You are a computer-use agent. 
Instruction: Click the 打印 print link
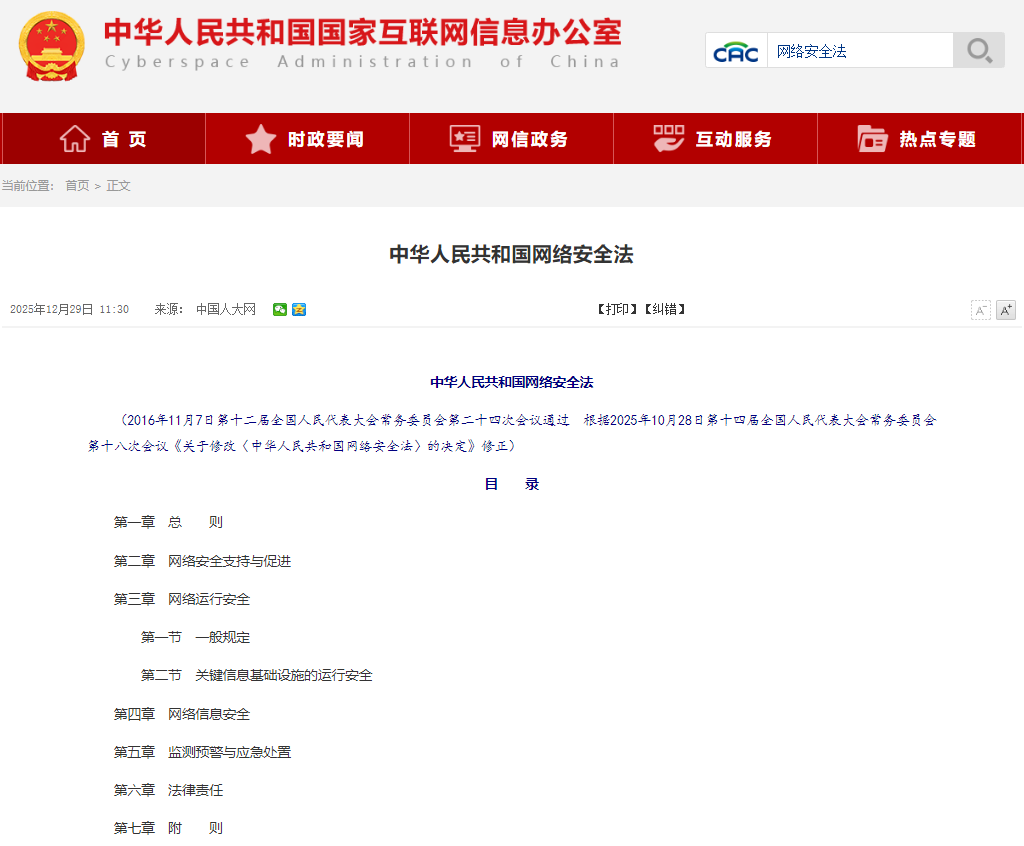[616, 309]
